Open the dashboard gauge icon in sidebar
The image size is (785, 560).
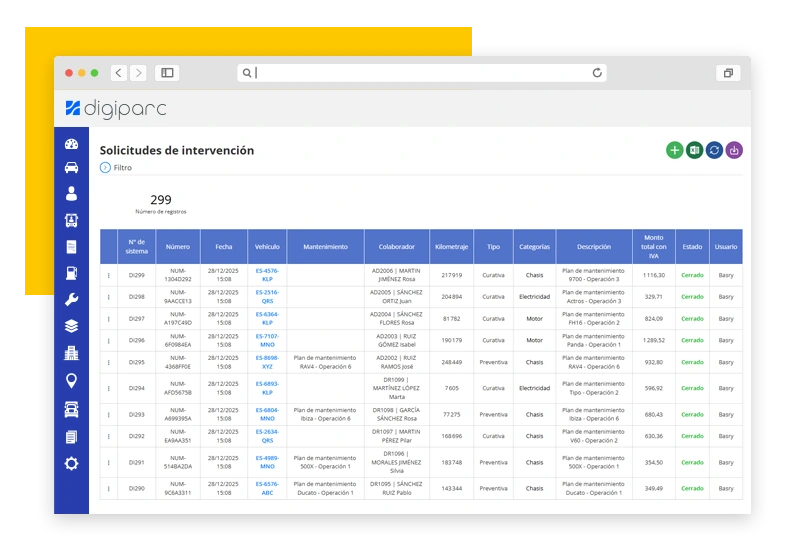tap(71, 144)
